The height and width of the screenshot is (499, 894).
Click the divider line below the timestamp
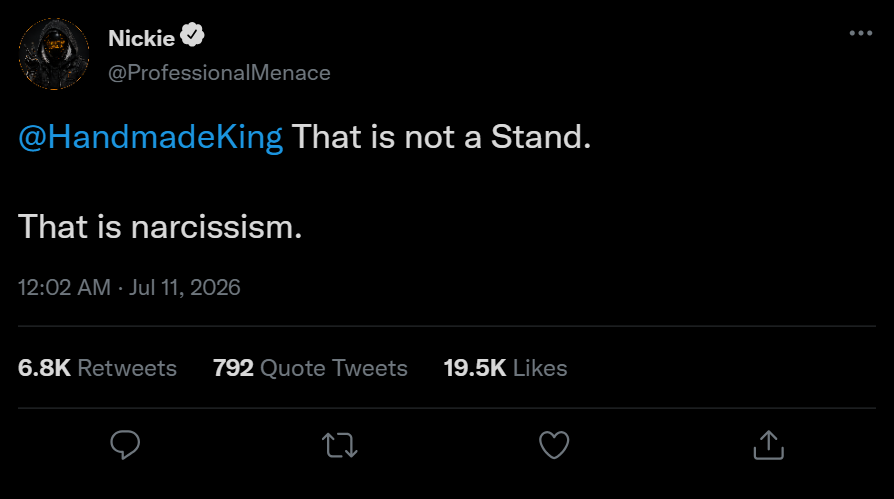pyautogui.click(x=447, y=326)
